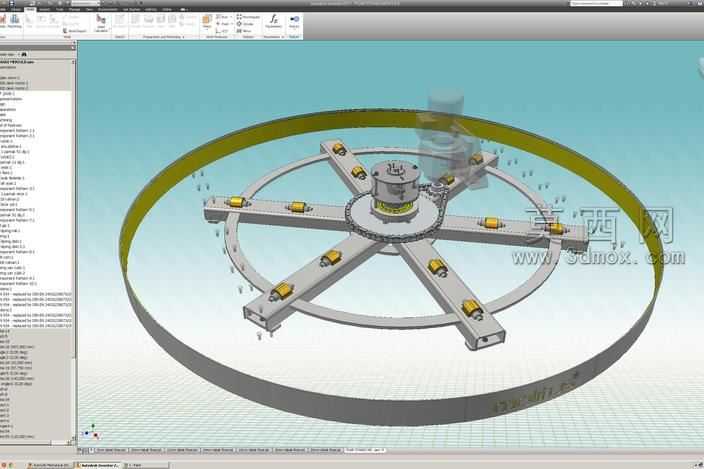Click the search field in title bar

(x=596, y=3)
